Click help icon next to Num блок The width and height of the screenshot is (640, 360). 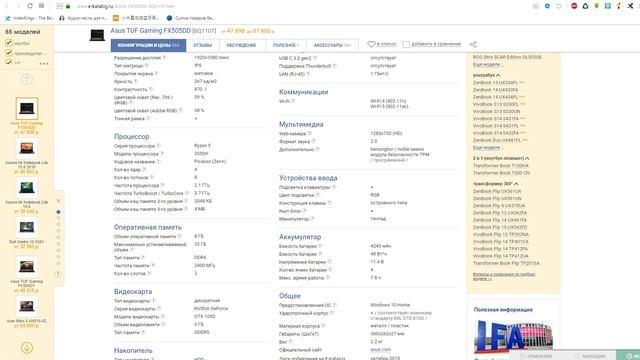click(x=304, y=211)
